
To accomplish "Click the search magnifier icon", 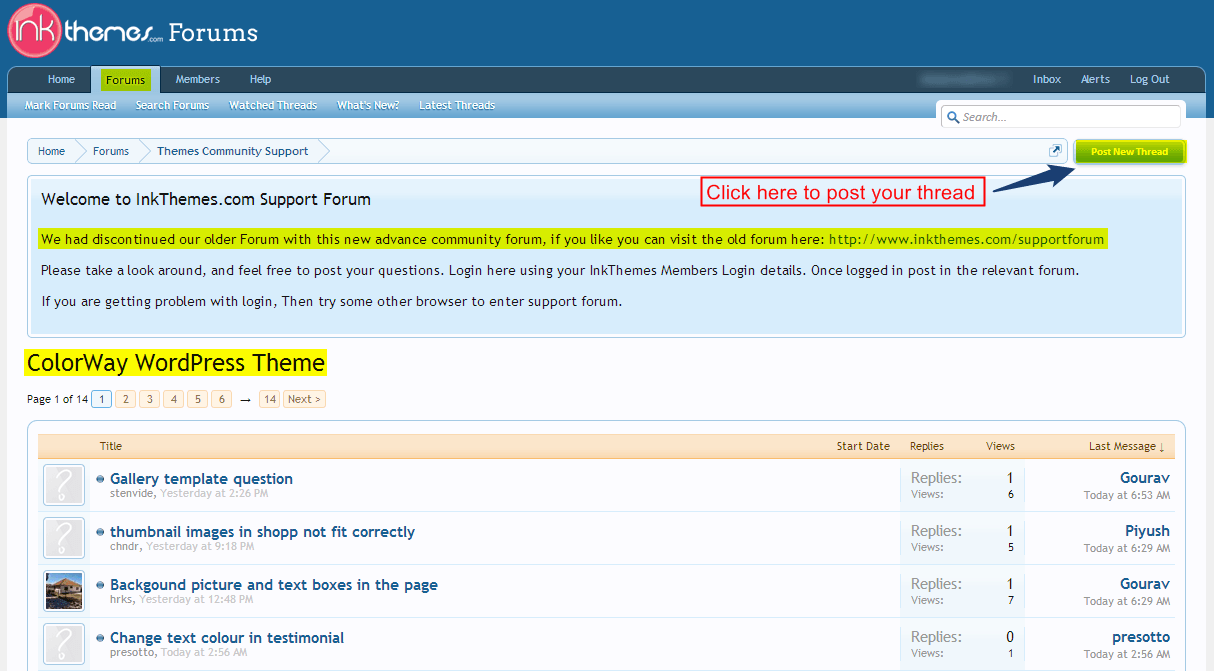I will tap(953, 117).
